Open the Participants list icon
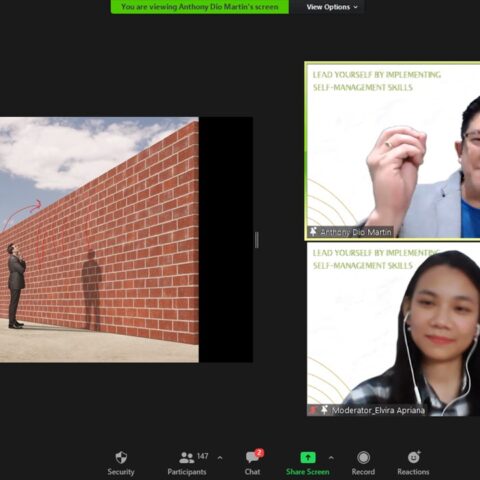 (186, 458)
